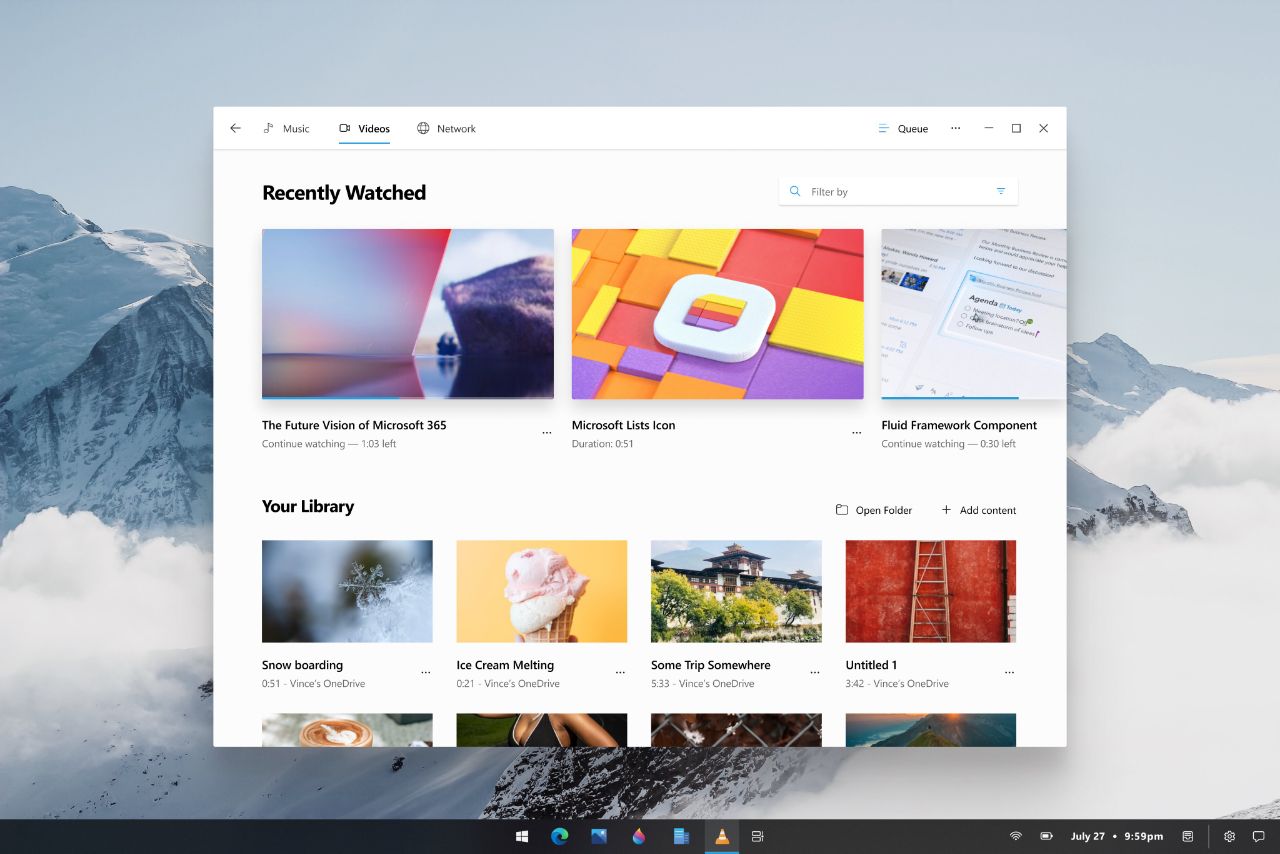Play the Microsoft Lists Icon video thumbnail

click(x=718, y=314)
